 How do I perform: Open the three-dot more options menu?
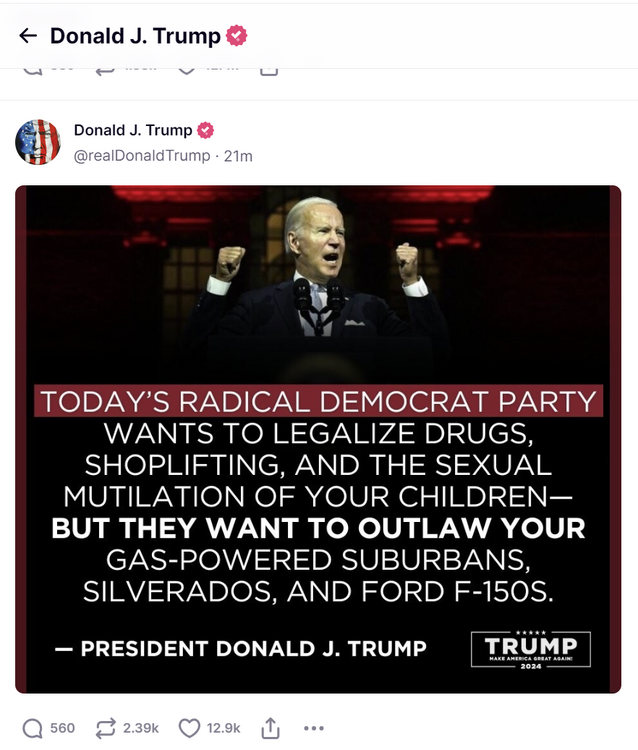pos(313,728)
